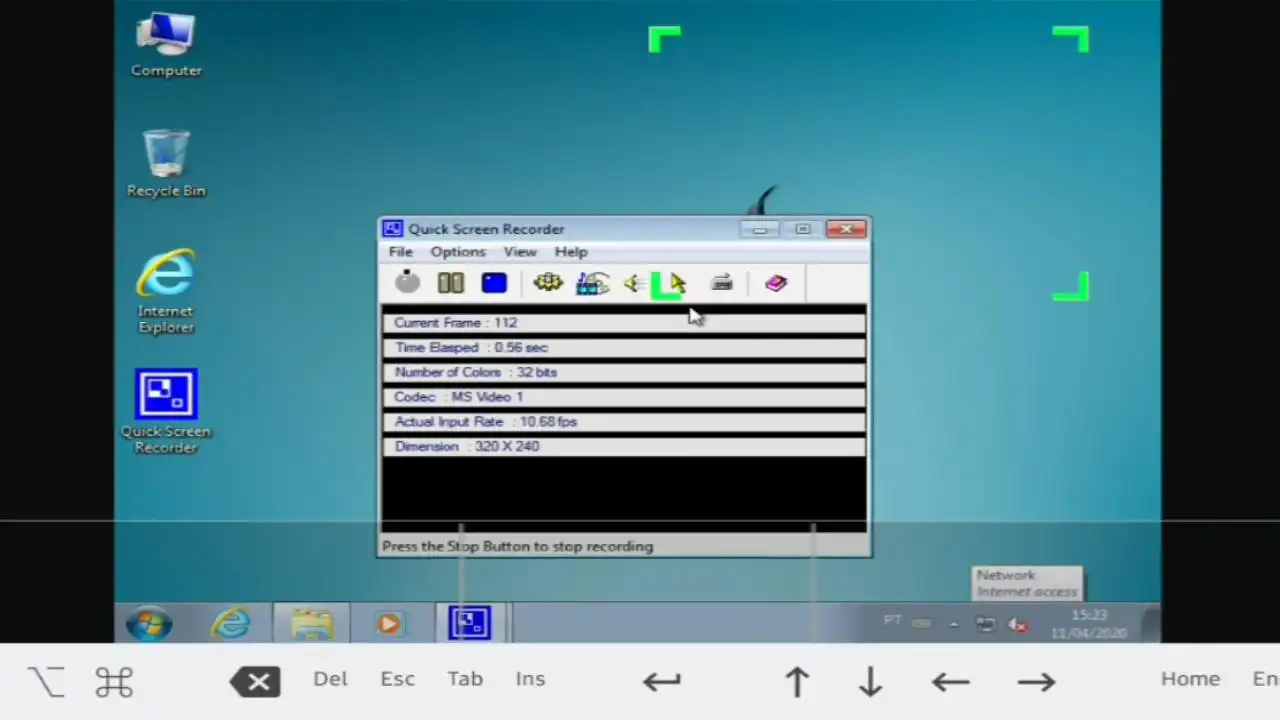Open the Options menu
The image size is (1280, 720).
pos(458,252)
